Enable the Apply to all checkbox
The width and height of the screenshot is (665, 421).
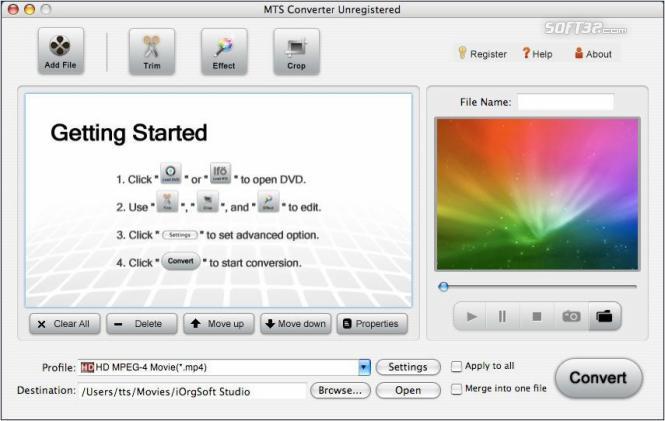pos(456,366)
